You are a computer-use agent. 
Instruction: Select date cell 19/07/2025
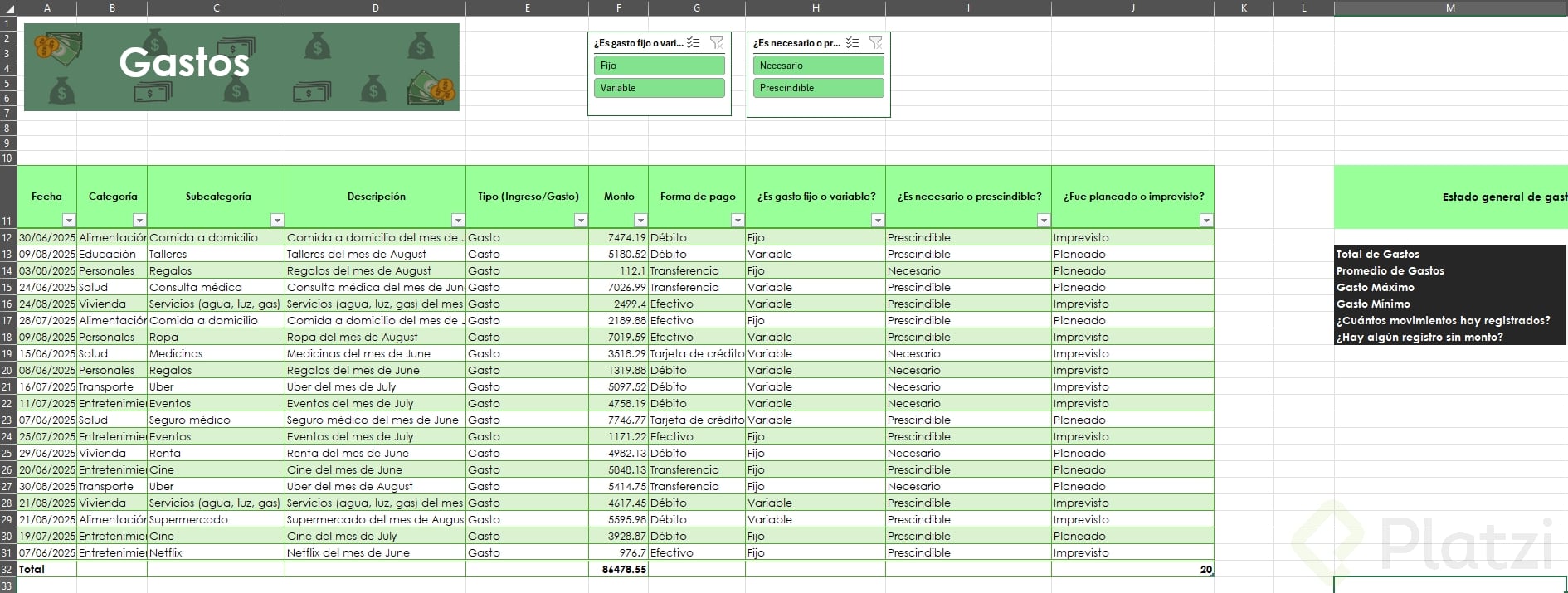[x=47, y=536]
